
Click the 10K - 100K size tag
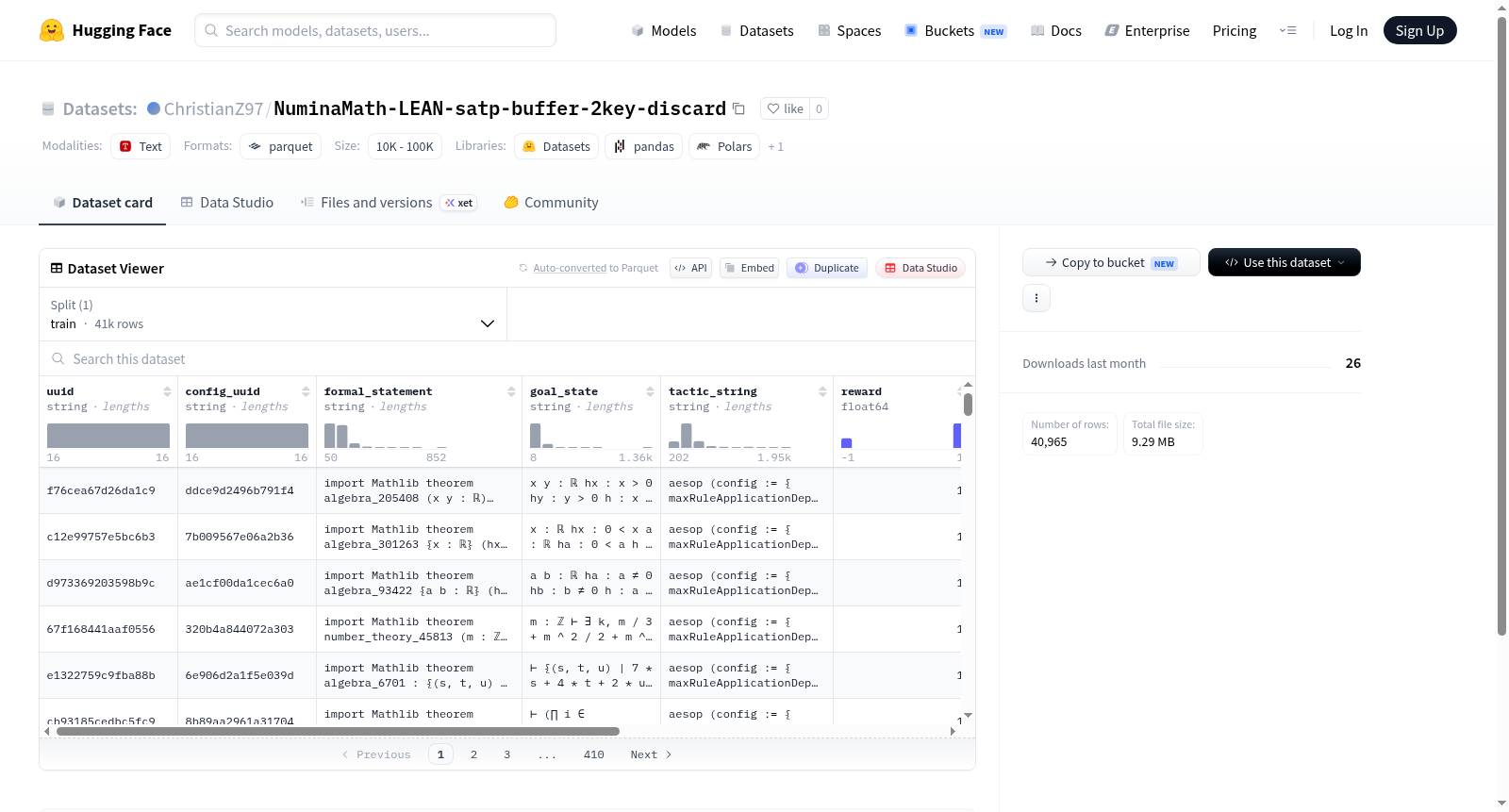(x=405, y=146)
